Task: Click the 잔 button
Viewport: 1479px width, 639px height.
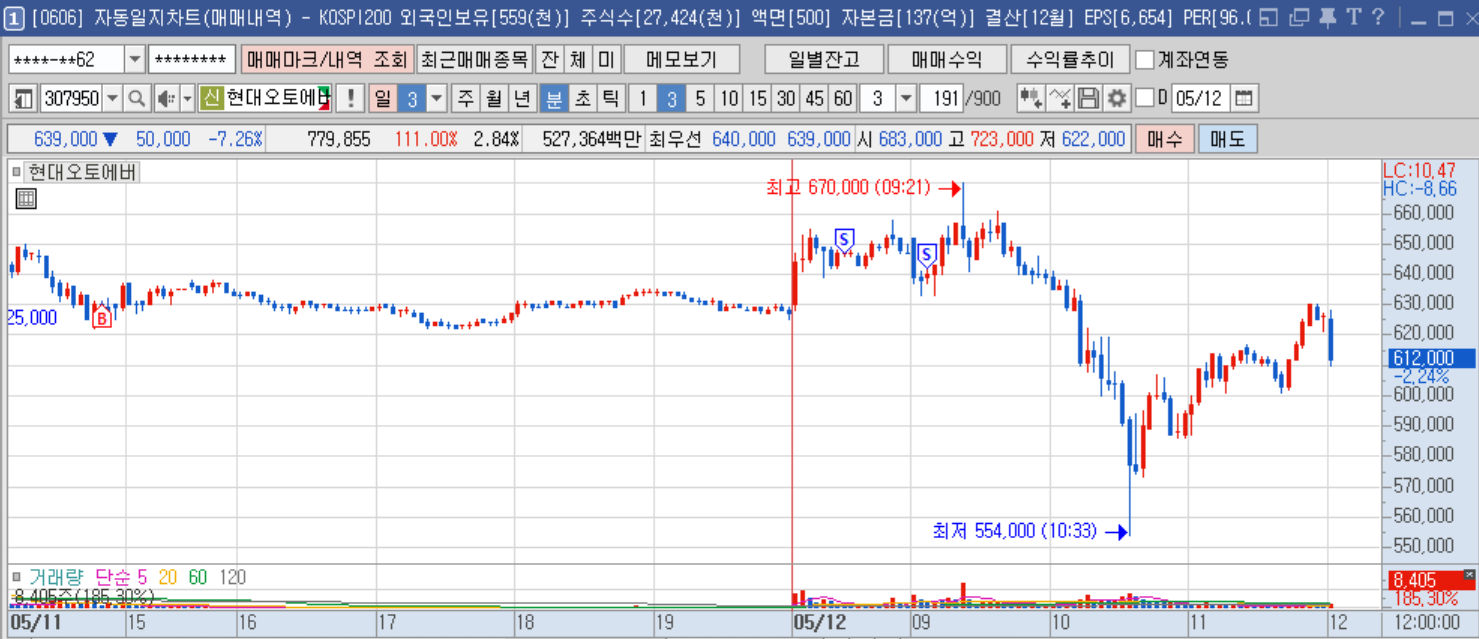Action: [x=549, y=59]
